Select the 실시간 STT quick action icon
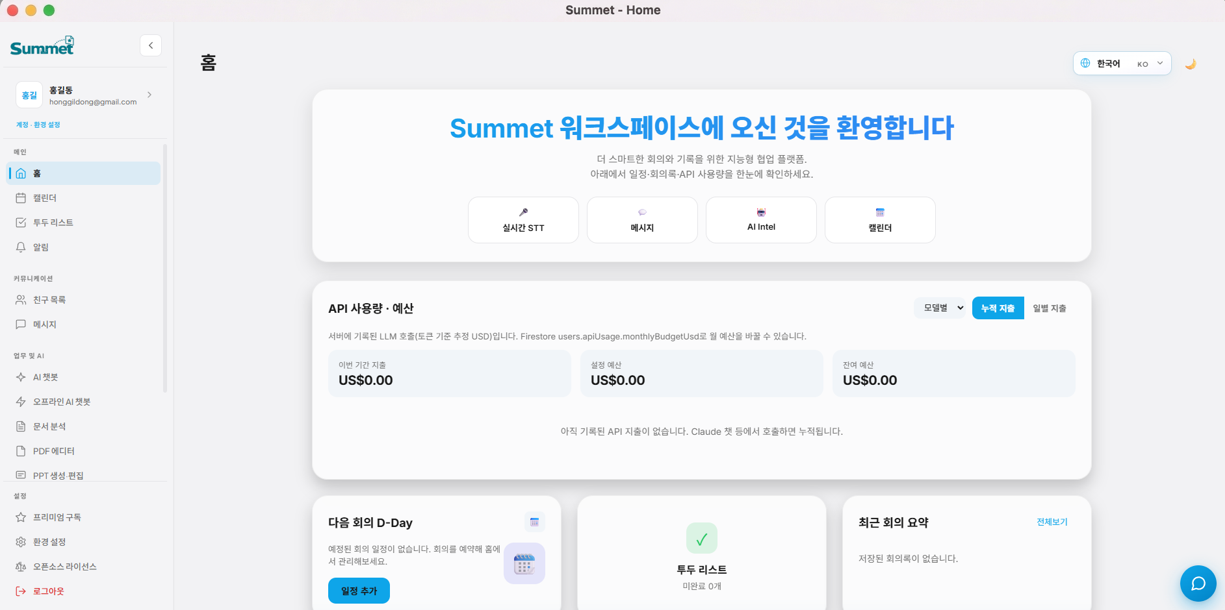The height and width of the screenshot is (610, 1225). coord(523,213)
